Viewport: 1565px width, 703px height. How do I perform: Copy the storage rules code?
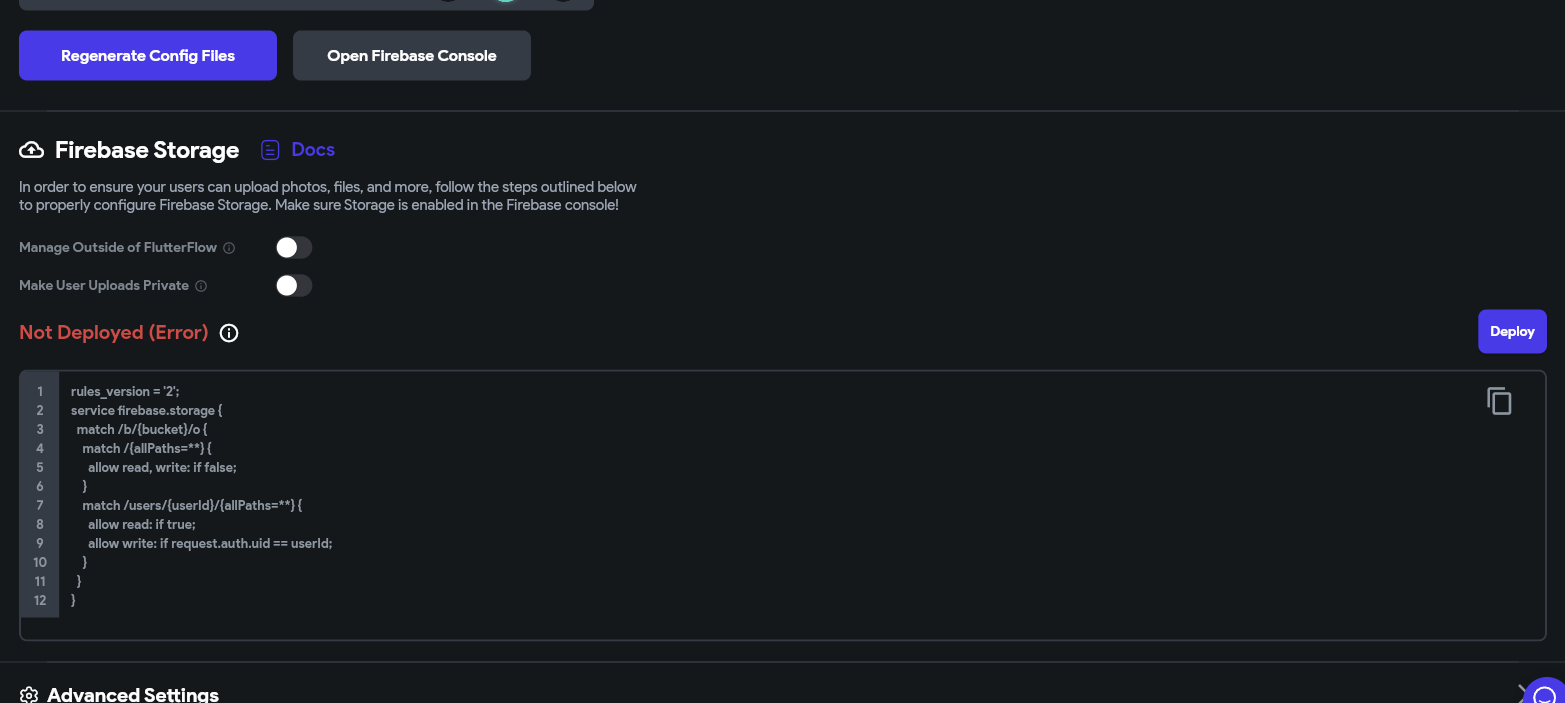click(x=1499, y=401)
